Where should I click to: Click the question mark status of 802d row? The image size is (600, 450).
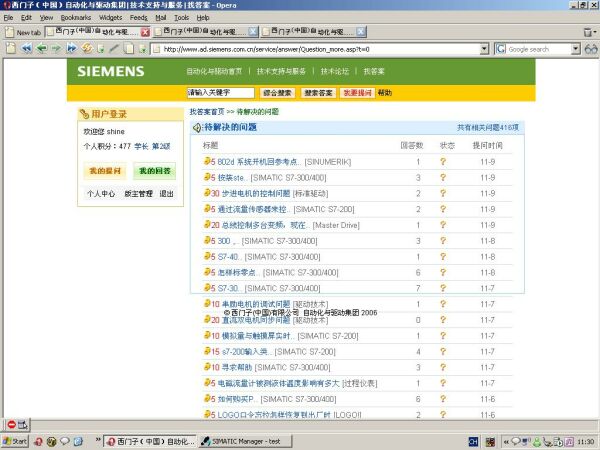[x=443, y=161]
